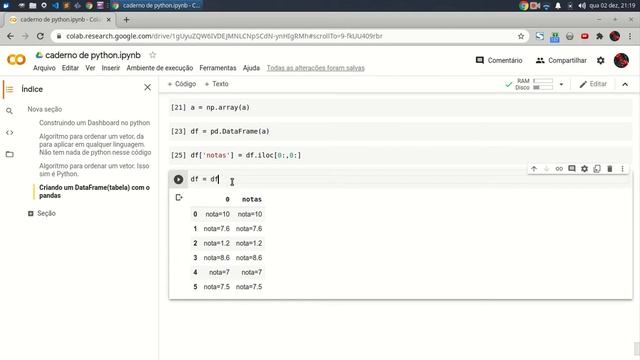Viewport: 640px width, 360px height.
Task: Open code snippets sidebar icon
Action: tap(9, 133)
